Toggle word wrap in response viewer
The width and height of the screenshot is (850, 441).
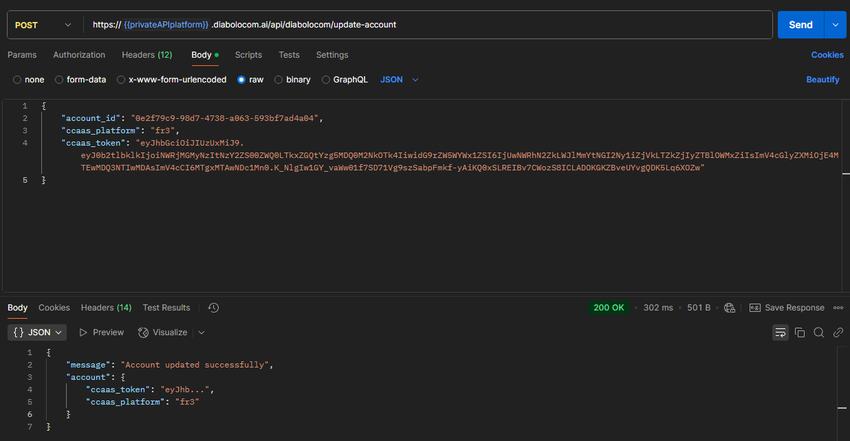pos(780,332)
